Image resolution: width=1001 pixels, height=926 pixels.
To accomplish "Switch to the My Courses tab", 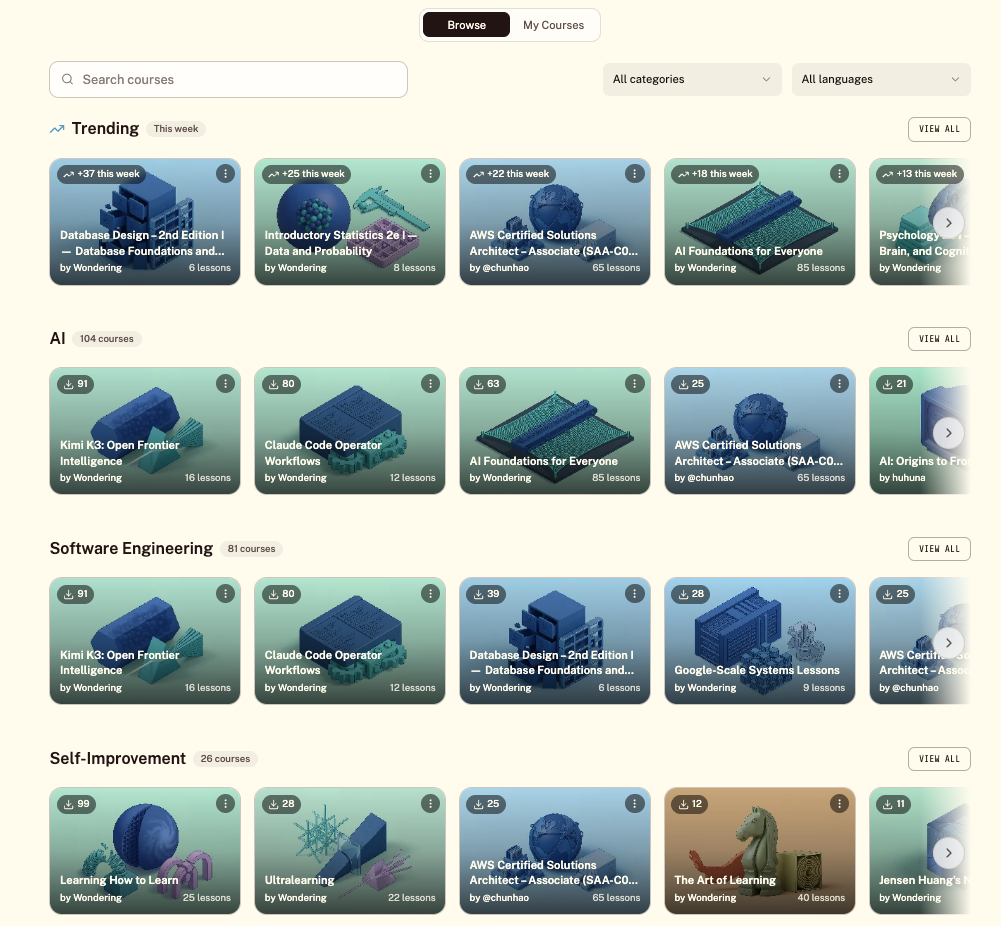I will coord(553,25).
